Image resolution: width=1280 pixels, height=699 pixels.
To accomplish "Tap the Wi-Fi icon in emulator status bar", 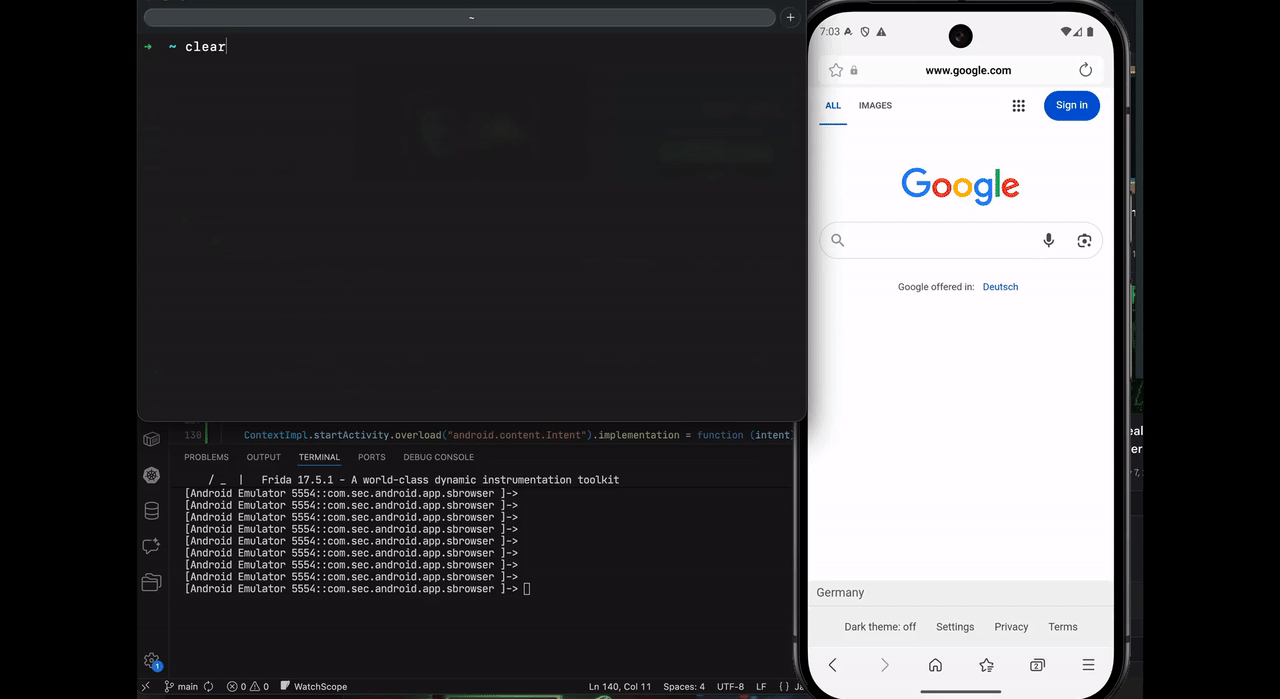I will [1067, 32].
